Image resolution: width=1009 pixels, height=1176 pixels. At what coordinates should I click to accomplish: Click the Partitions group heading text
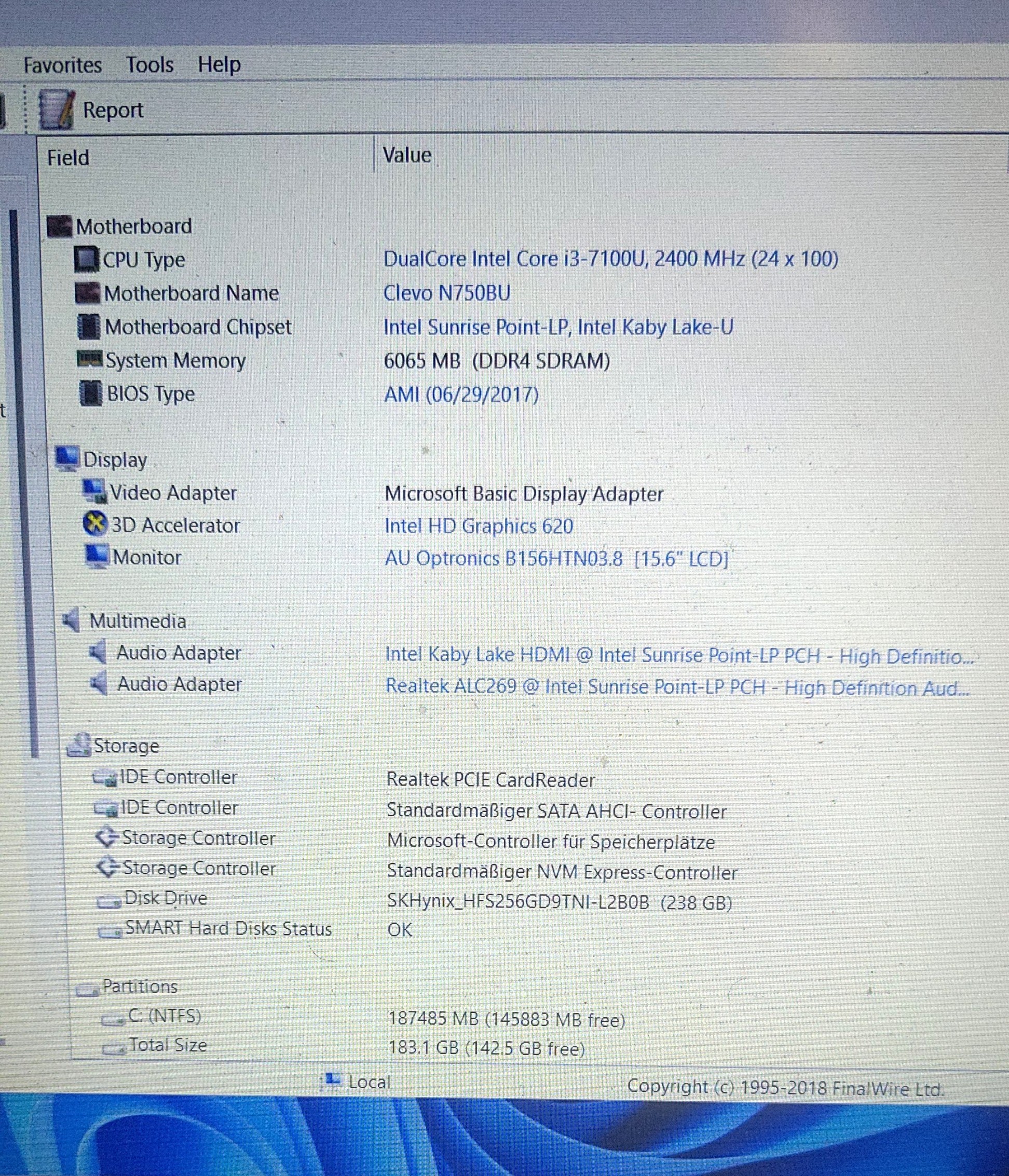point(140,986)
